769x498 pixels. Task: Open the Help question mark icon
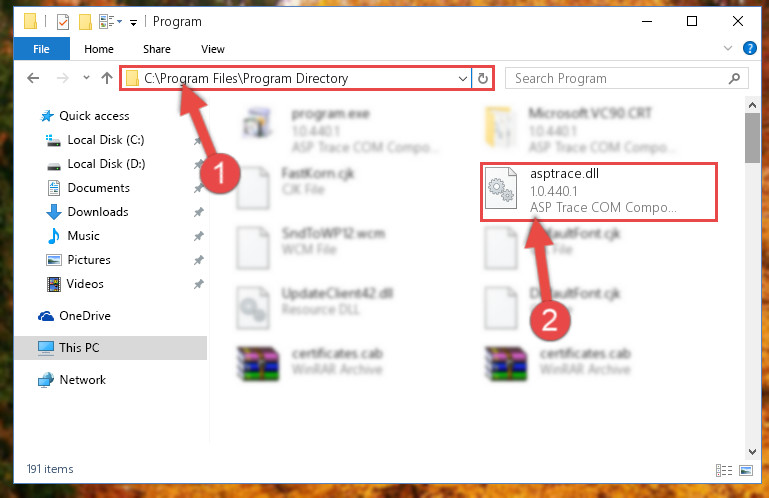coord(749,48)
